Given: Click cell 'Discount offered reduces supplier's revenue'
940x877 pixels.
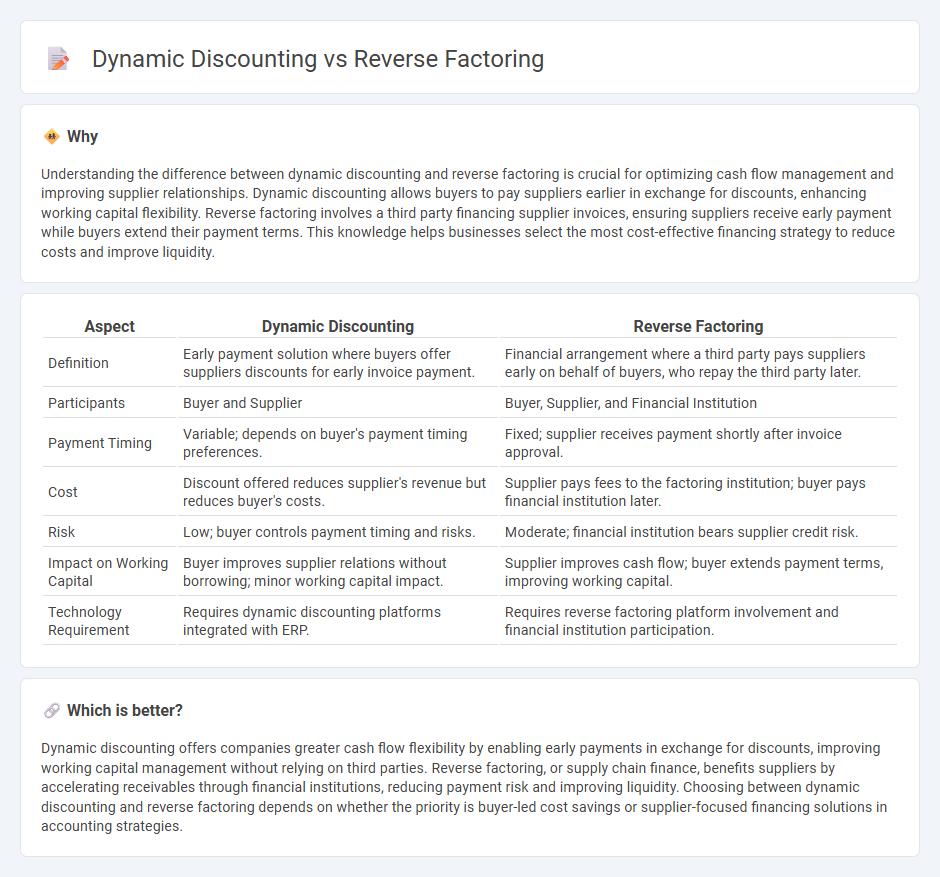Looking at the screenshot, I should click(x=338, y=492).
